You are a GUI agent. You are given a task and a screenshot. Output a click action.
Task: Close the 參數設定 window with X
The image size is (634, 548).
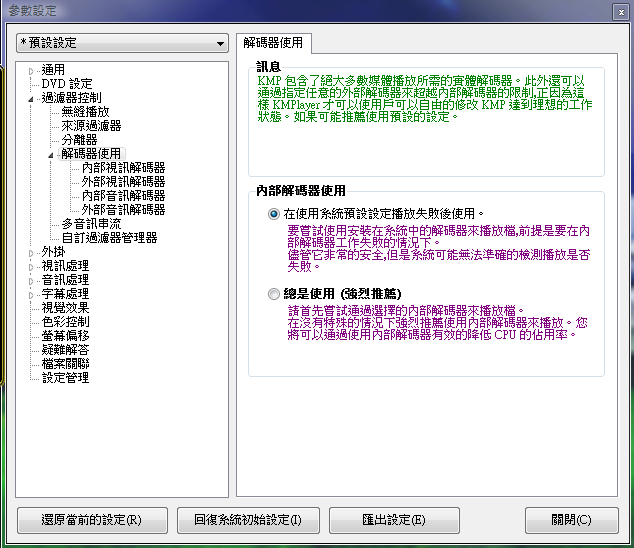617,10
